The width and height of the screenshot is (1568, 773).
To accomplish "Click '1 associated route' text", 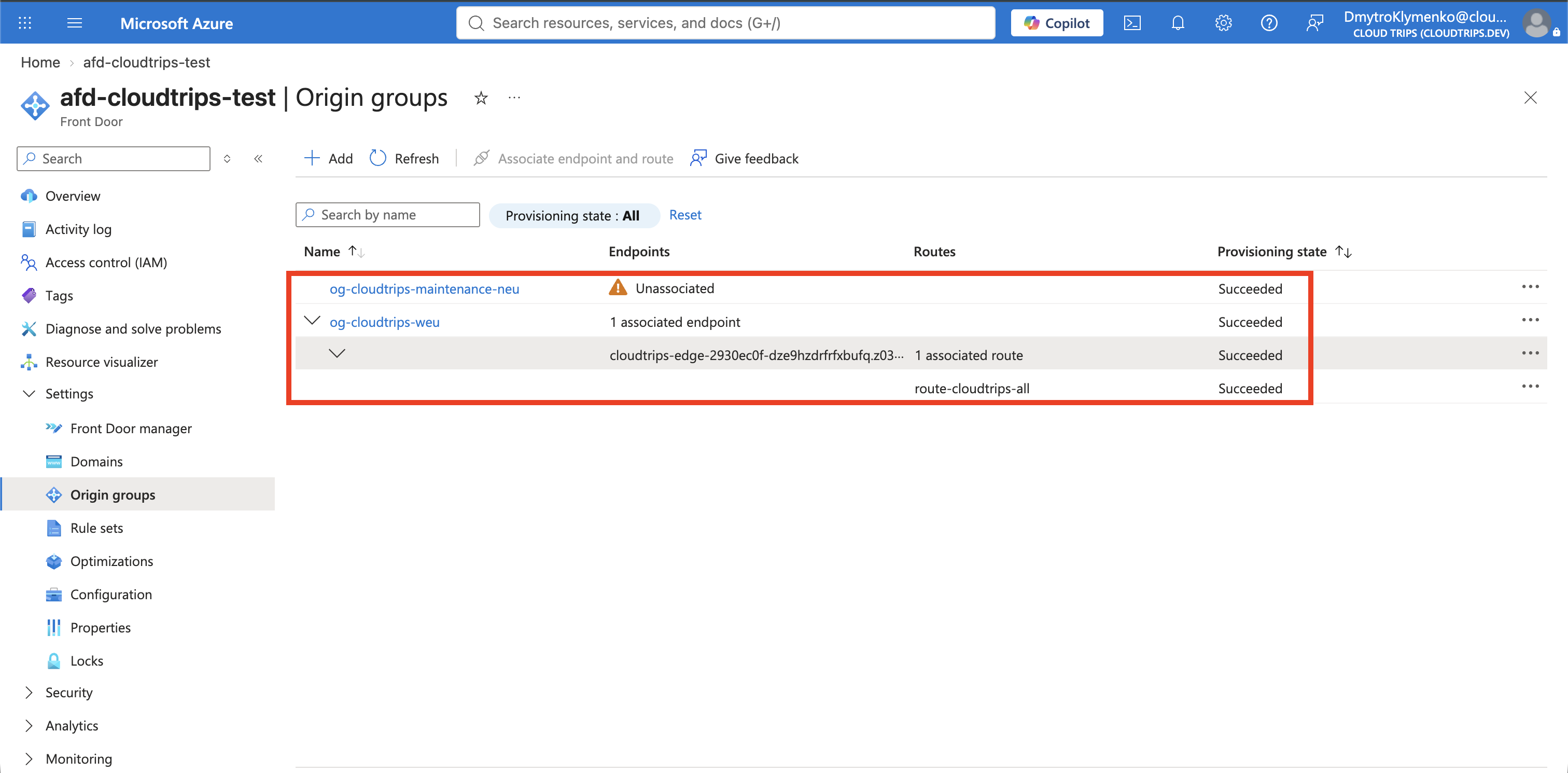I will point(969,355).
